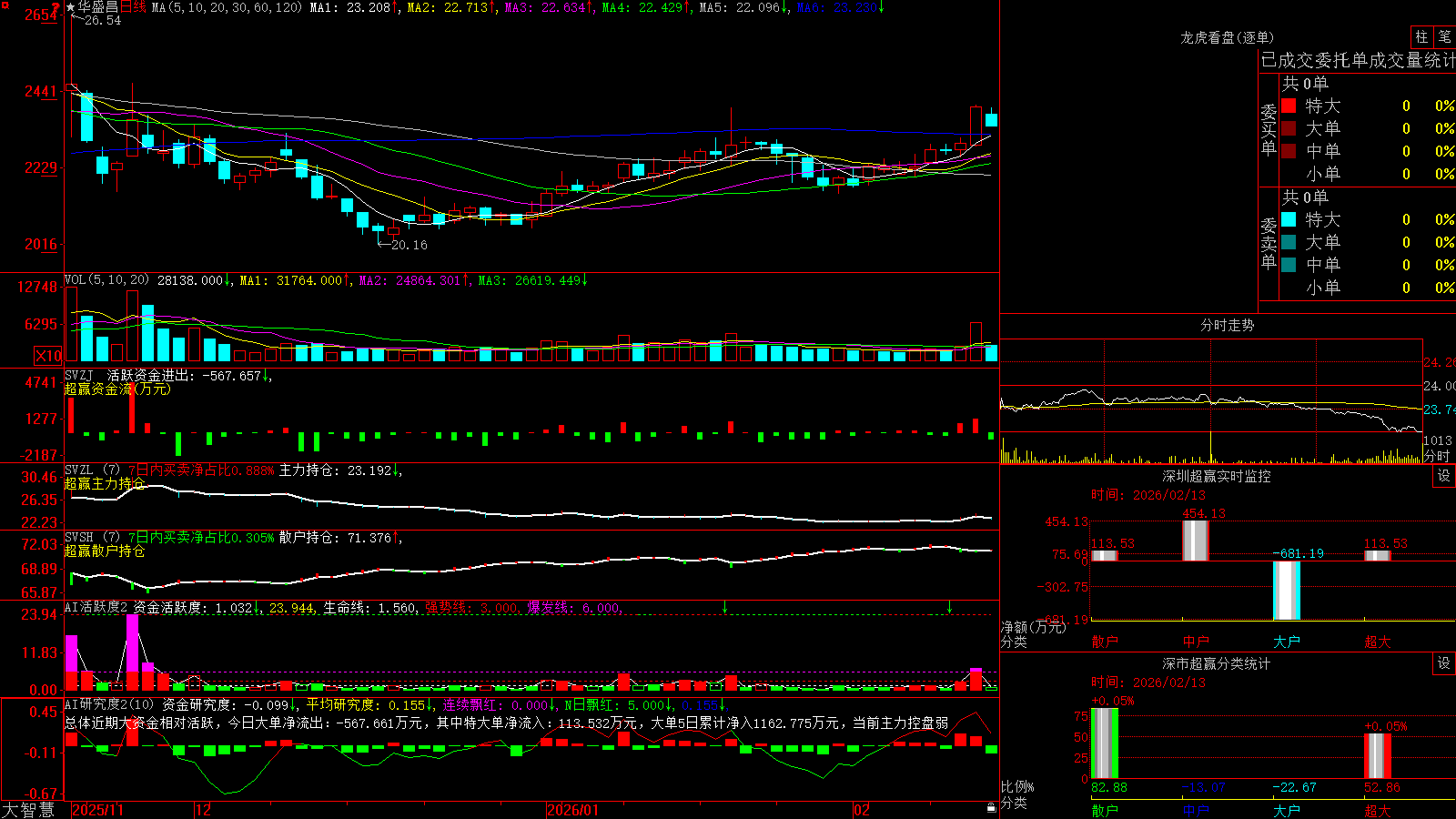Click the 委卖单 section label

pyautogui.click(x=1269, y=243)
